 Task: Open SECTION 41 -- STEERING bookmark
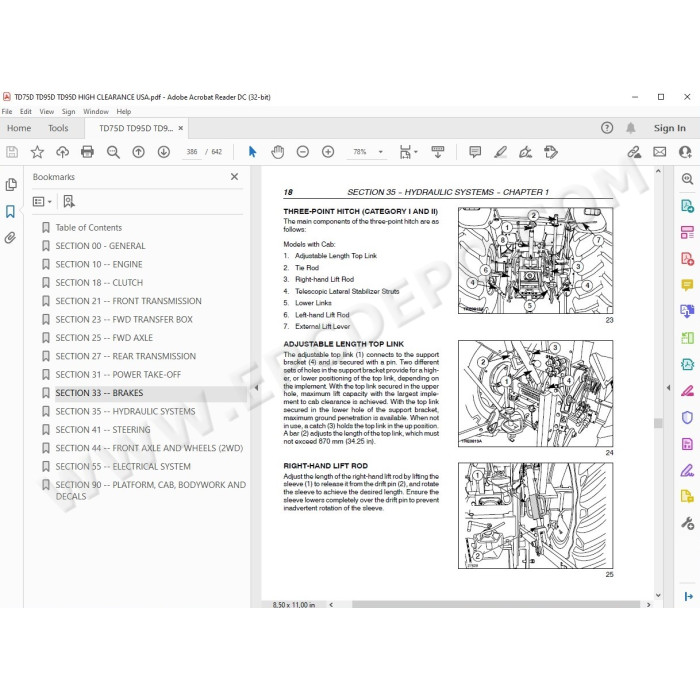103,429
